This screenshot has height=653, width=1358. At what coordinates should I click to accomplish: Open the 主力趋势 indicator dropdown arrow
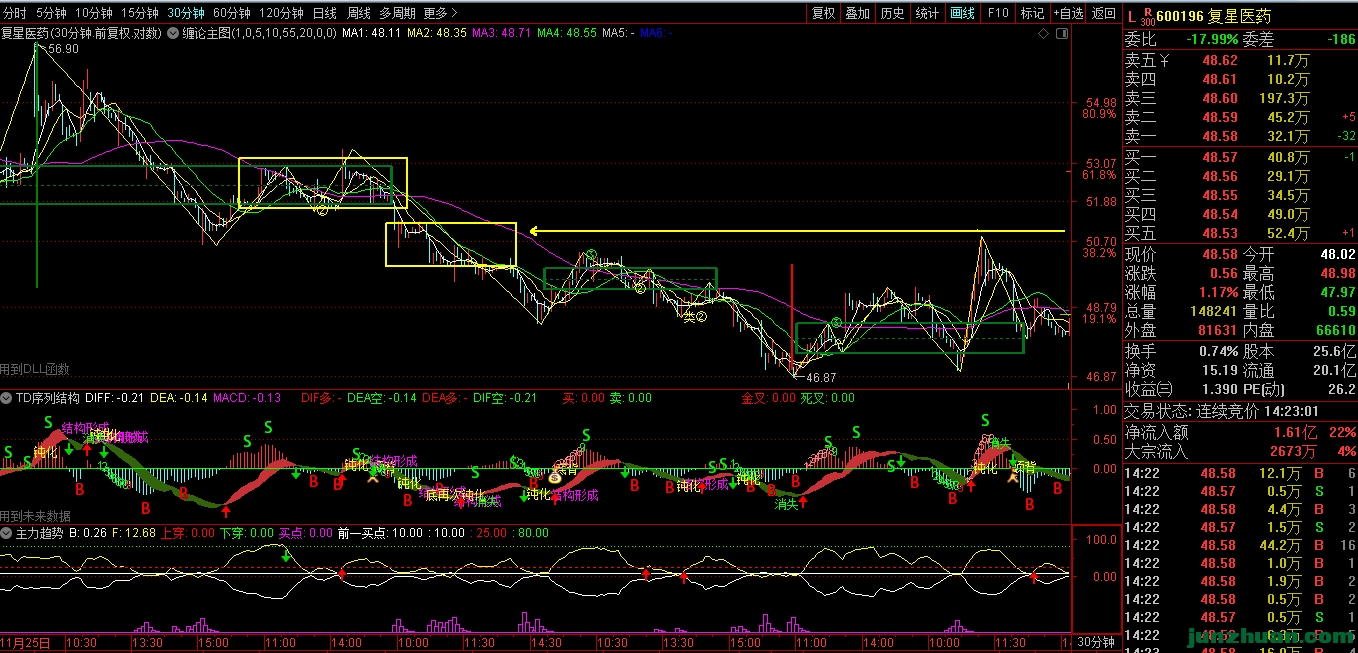coord(7,534)
